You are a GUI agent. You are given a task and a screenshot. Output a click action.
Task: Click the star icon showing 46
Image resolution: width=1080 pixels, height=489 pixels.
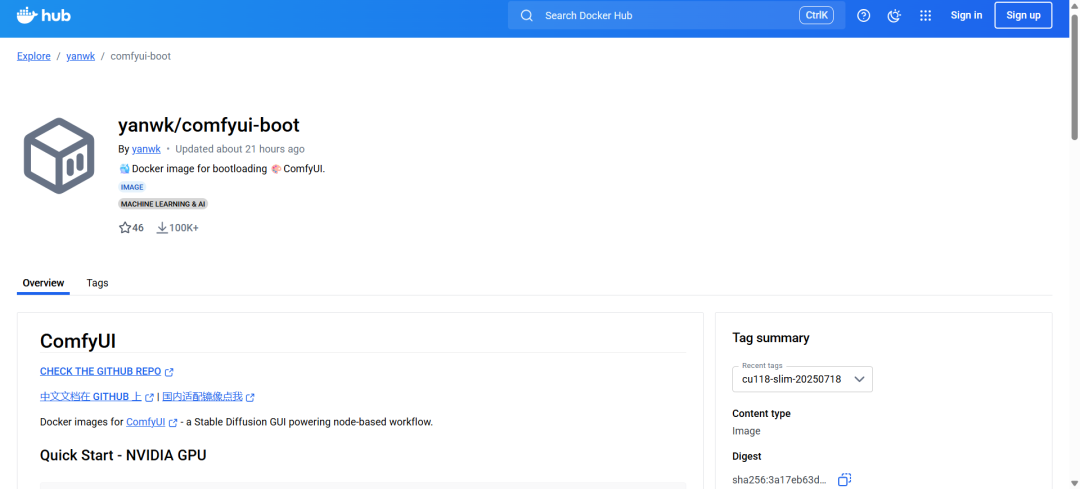click(x=125, y=227)
